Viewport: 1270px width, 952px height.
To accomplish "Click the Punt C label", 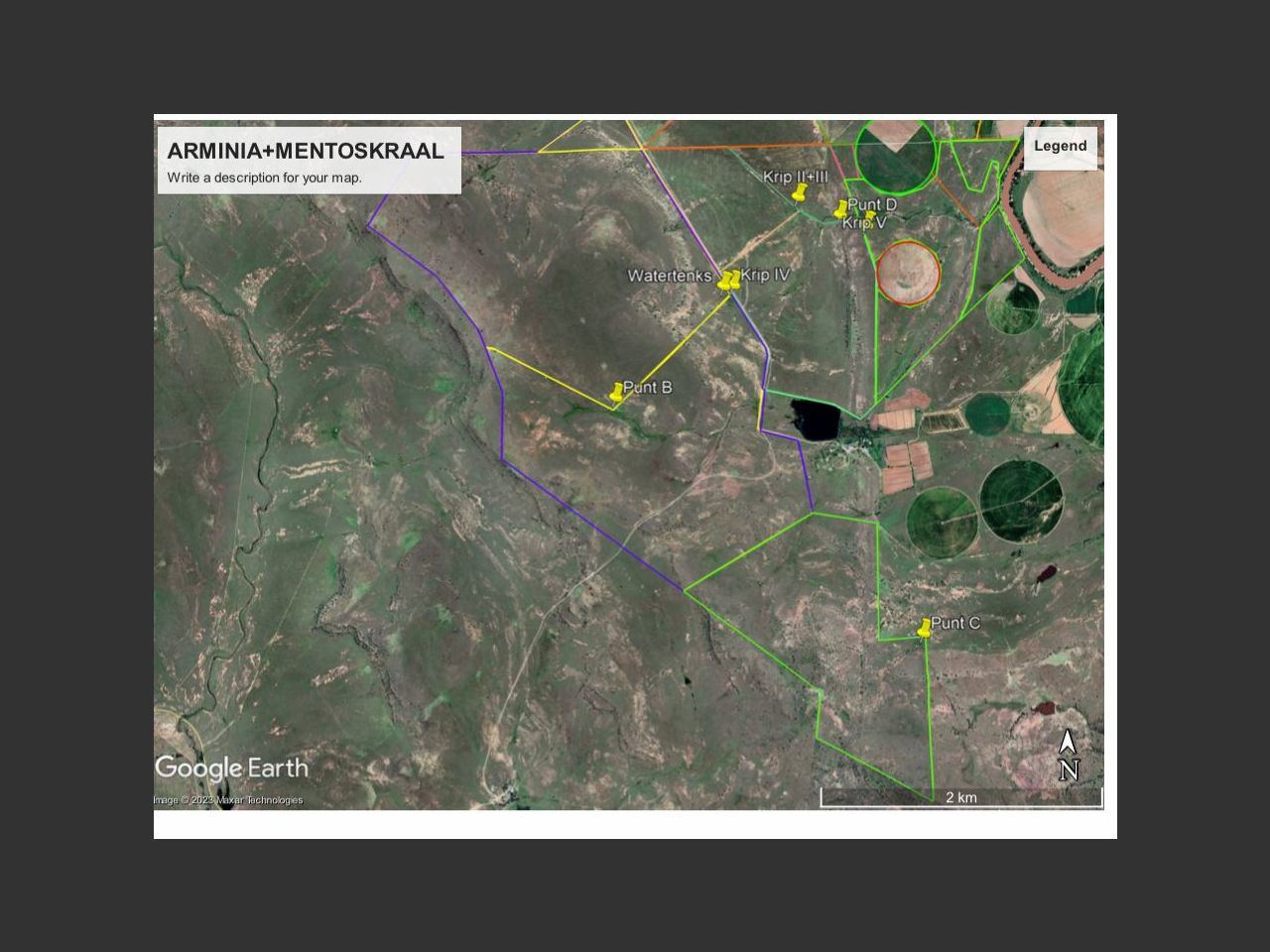I will pyautogui.click(x=955, y=623).
